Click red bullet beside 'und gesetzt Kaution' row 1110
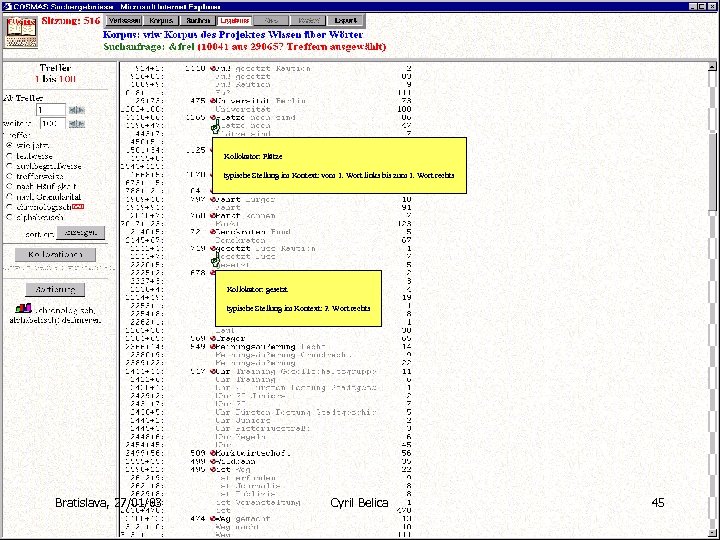Screen dimensions: 720x540 pos(213,68)
